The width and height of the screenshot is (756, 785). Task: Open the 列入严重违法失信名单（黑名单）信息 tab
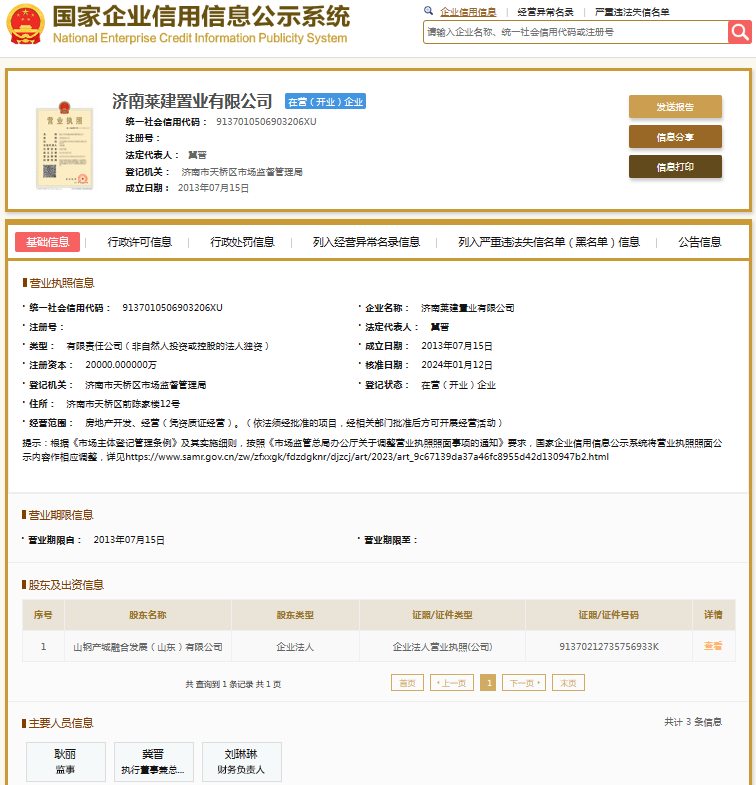[549, 242]
